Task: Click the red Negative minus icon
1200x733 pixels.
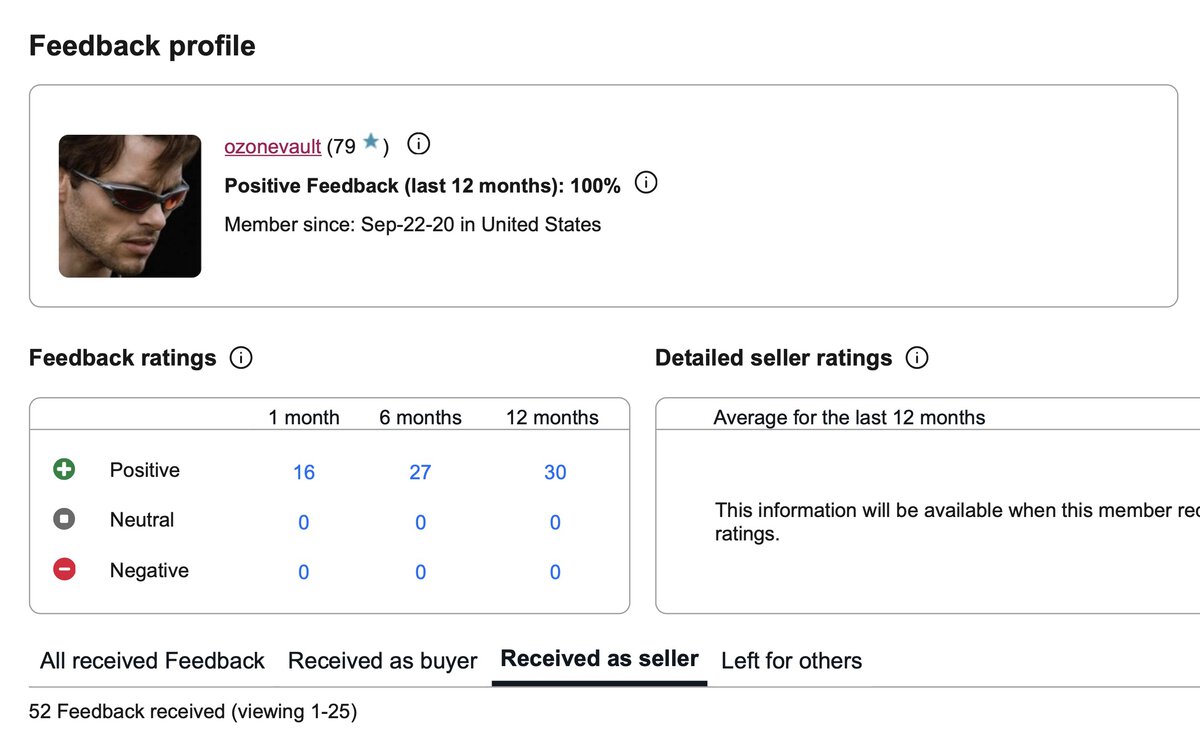Action: 65,570
